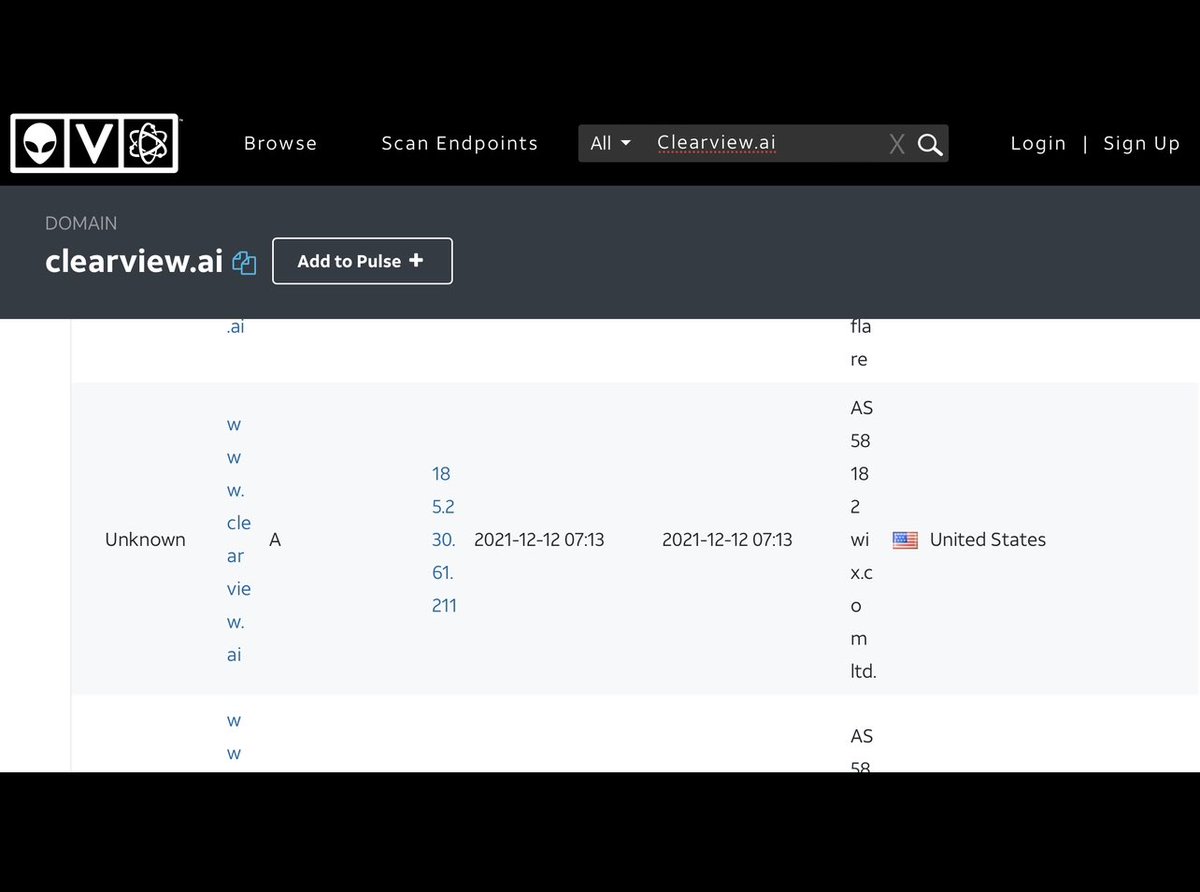Copy clearview.ai domain with the copy icon
This screenshot has height=892, width=1200.
coord(244,263)
